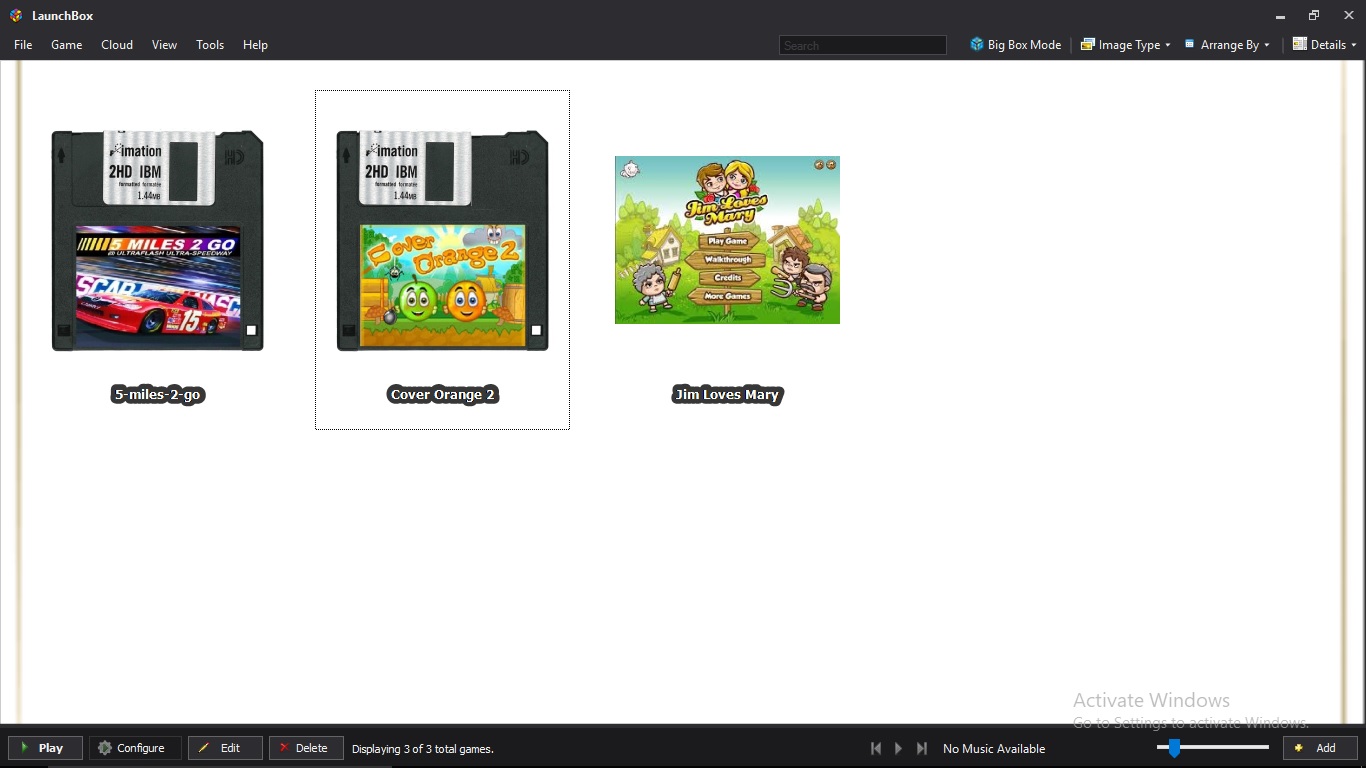
Task: Click the Cover Orange 2 title label
Action: click(443, 395)
